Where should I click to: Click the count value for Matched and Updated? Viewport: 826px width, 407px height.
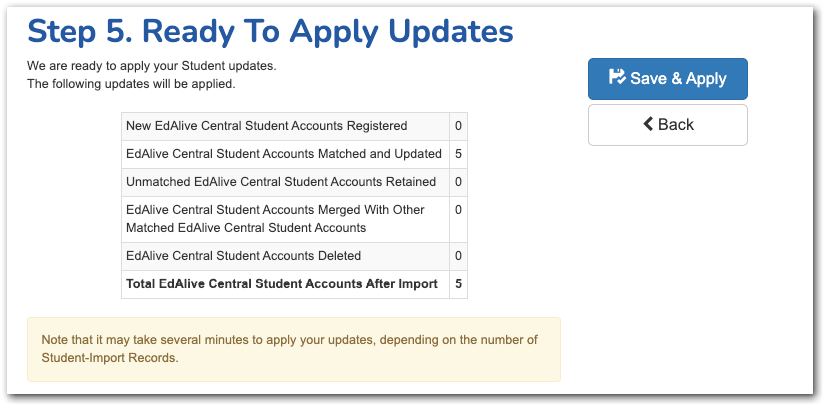[x=458, y=154]
